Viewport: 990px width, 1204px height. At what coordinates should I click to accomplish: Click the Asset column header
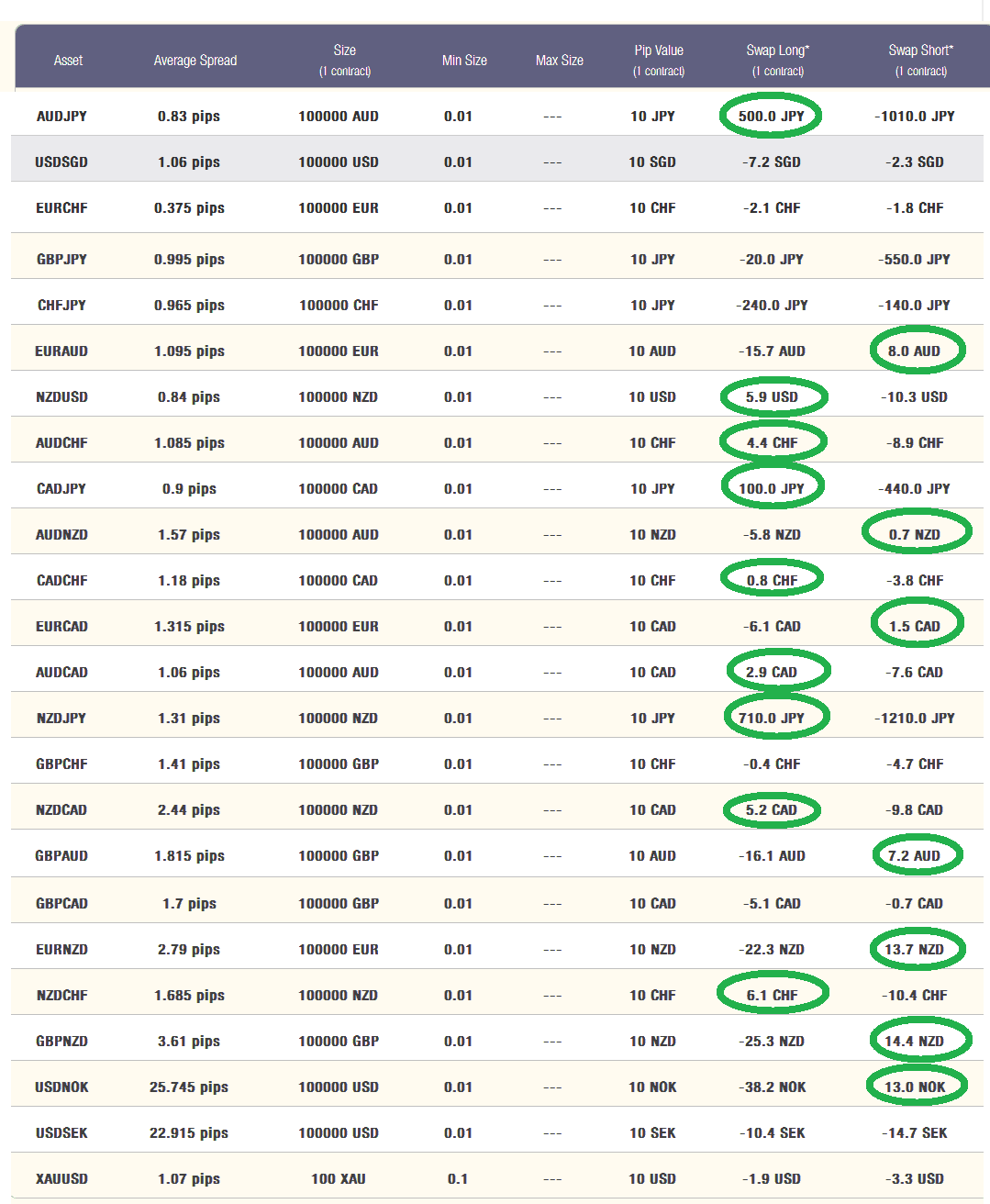[x=68, y=61]
